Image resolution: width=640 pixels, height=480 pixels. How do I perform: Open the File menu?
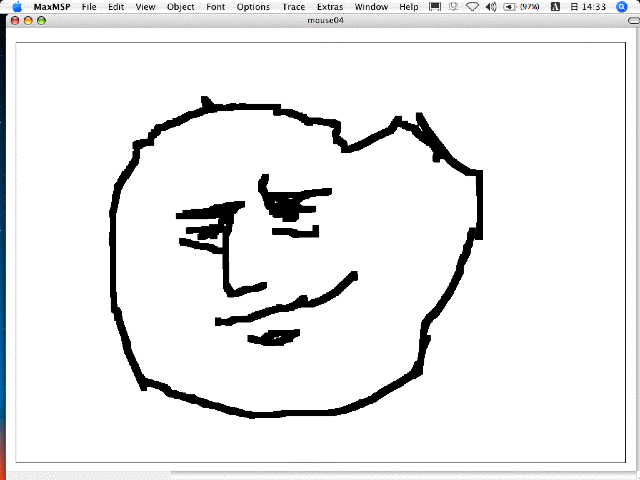pos(89,7)
